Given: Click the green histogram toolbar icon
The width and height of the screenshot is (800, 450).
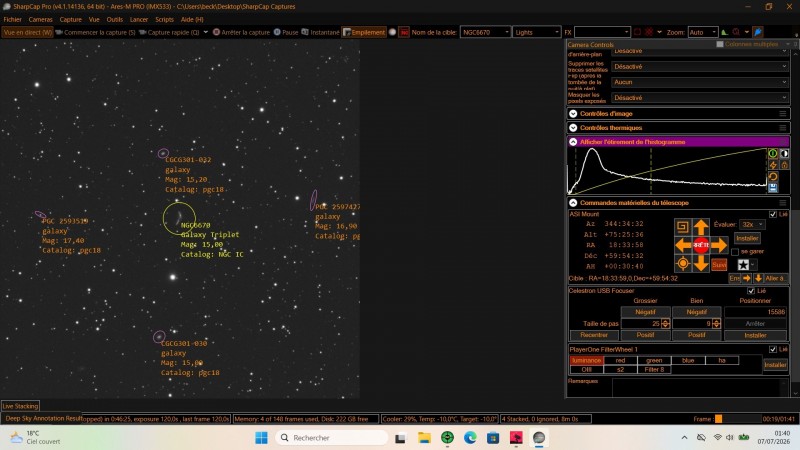Looking at the screenshot, I should pos(724,32).
